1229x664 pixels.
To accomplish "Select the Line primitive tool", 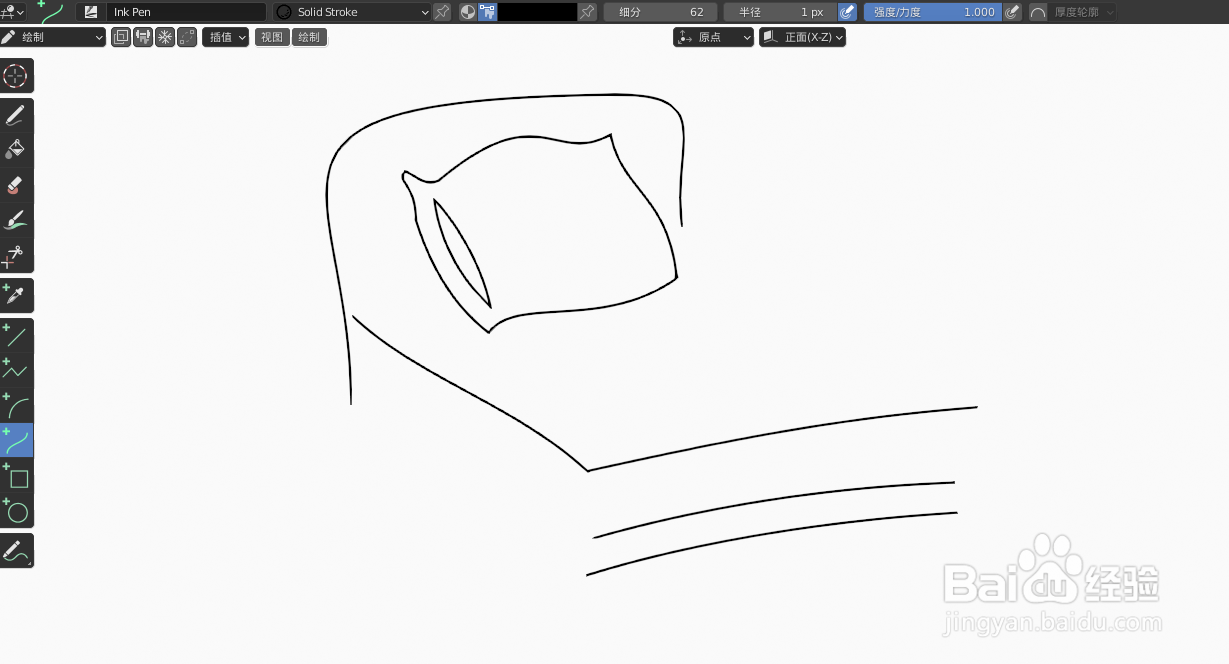I will (x=16, y=336).
